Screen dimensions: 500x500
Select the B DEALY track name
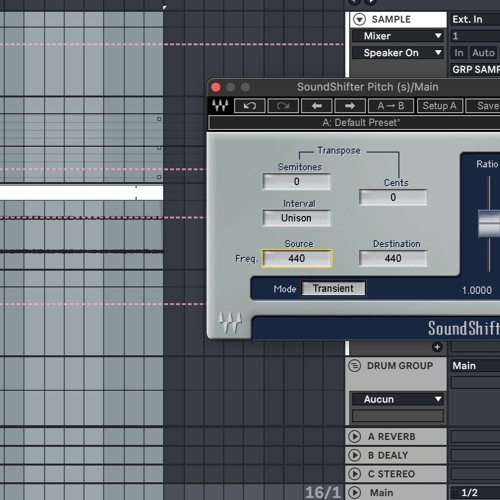pos(388,455)
